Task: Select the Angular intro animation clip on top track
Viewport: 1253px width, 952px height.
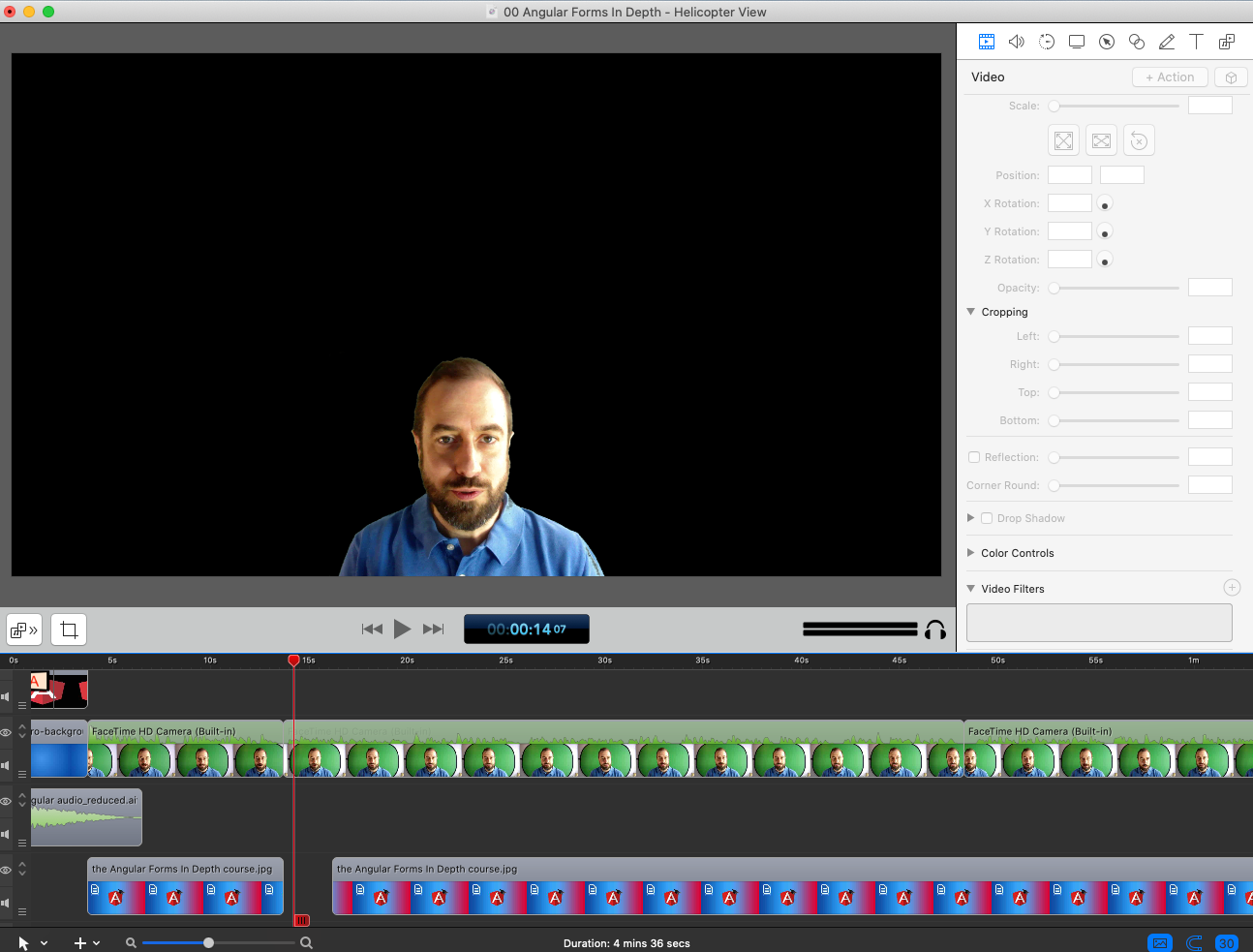Action: pyautogui.click(x=59, y=690)
